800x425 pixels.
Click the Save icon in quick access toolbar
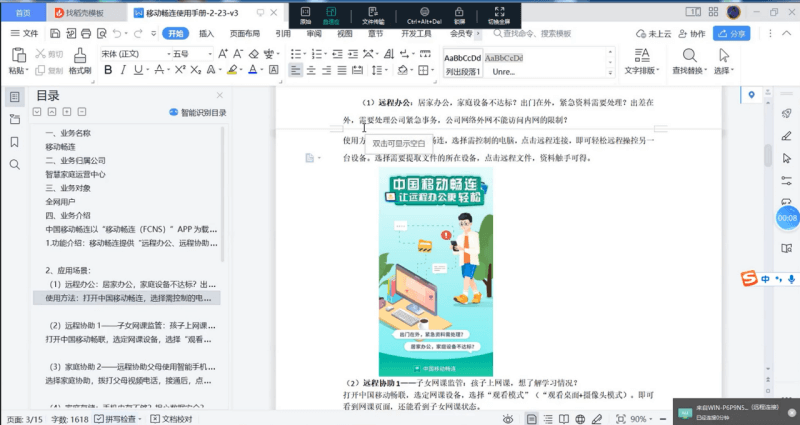(x=55, y=34)
